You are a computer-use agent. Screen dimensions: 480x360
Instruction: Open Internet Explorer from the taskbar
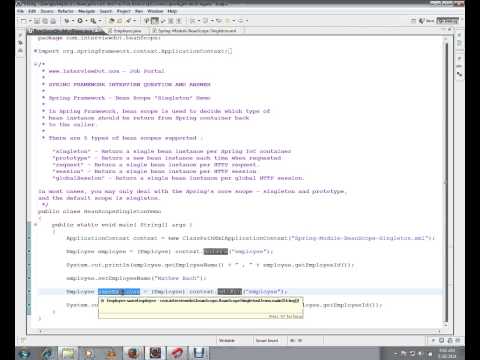47,353
